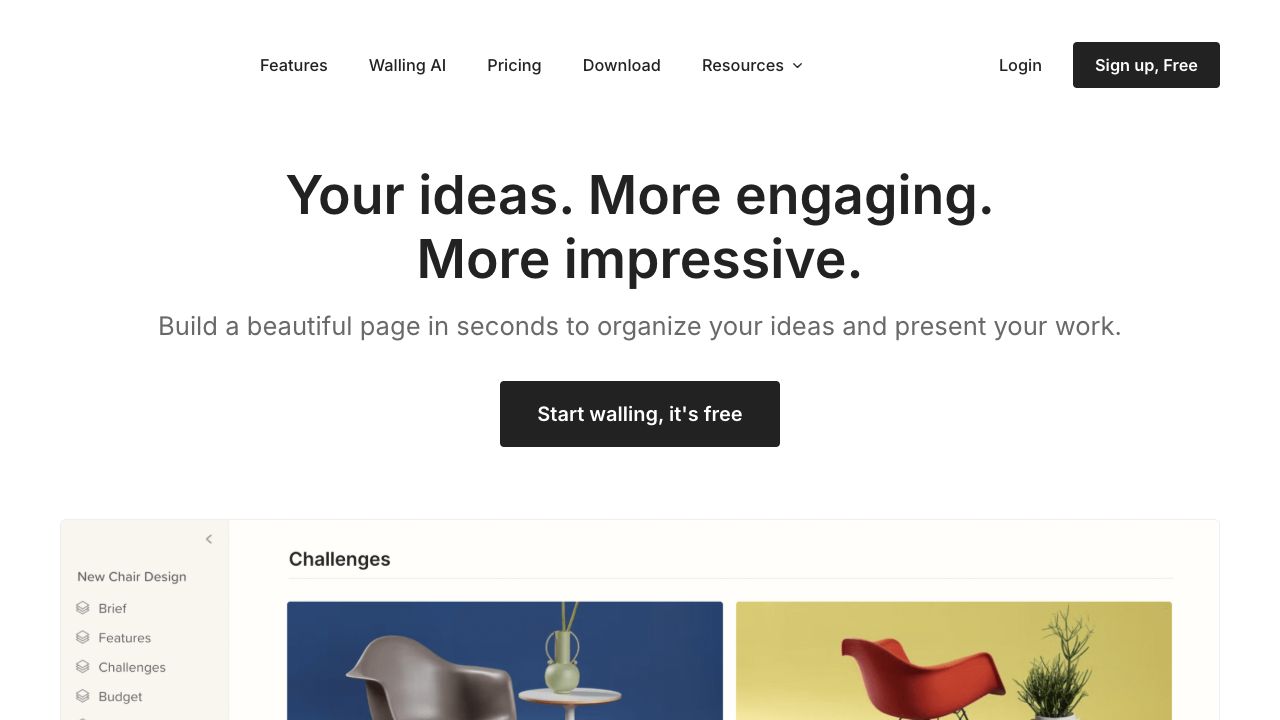Expand the Resources dropdown arrow
The height and width of the screenshot is (720, 1280).
pos(797,66)
